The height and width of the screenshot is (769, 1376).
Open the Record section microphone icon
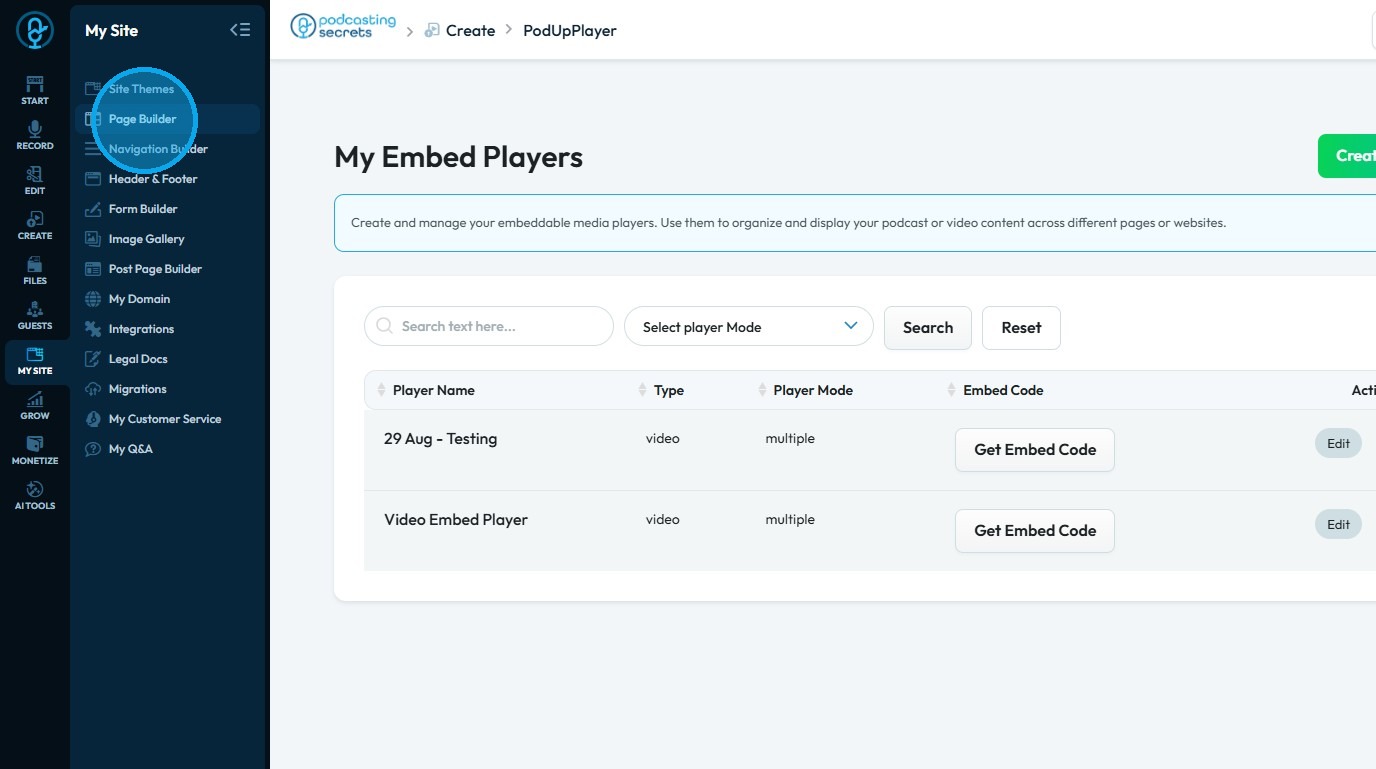click(x=35, y=134)
